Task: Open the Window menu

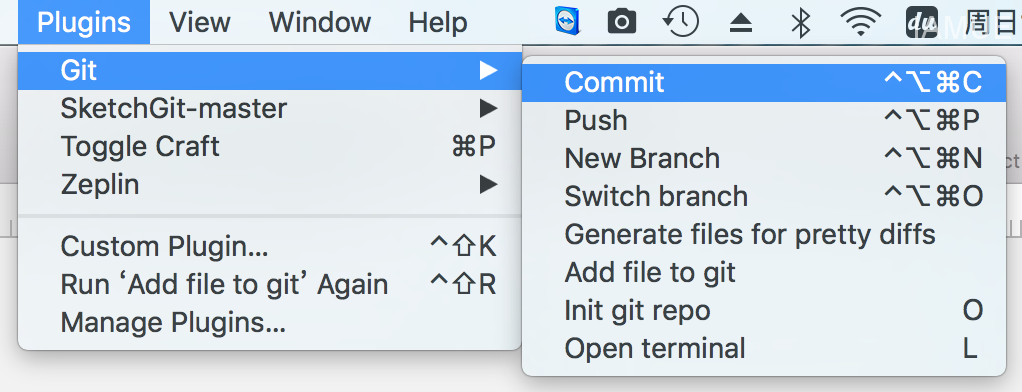Action: point(319,22)
